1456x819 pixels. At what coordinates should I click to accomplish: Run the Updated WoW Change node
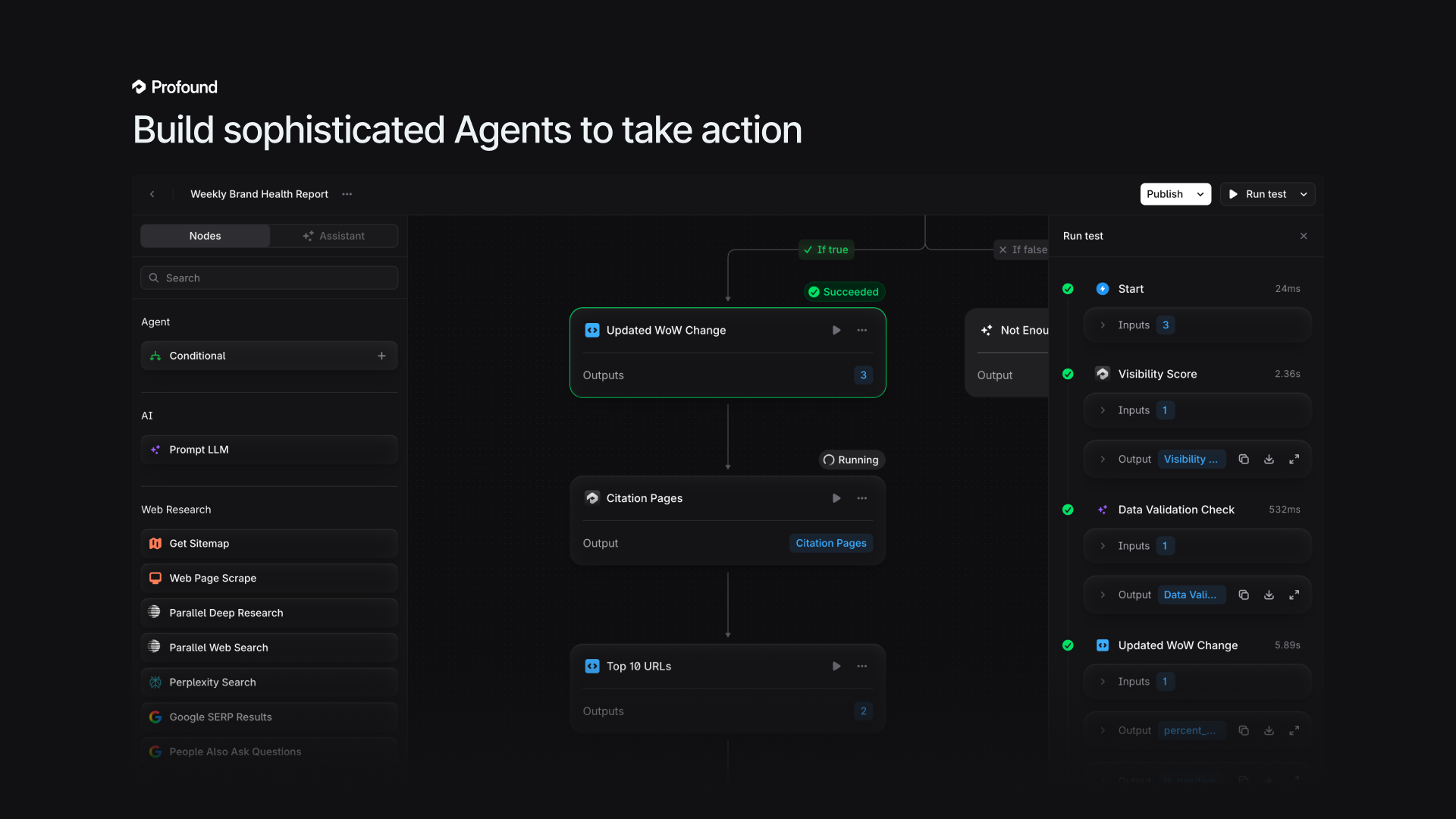(836, 331)
